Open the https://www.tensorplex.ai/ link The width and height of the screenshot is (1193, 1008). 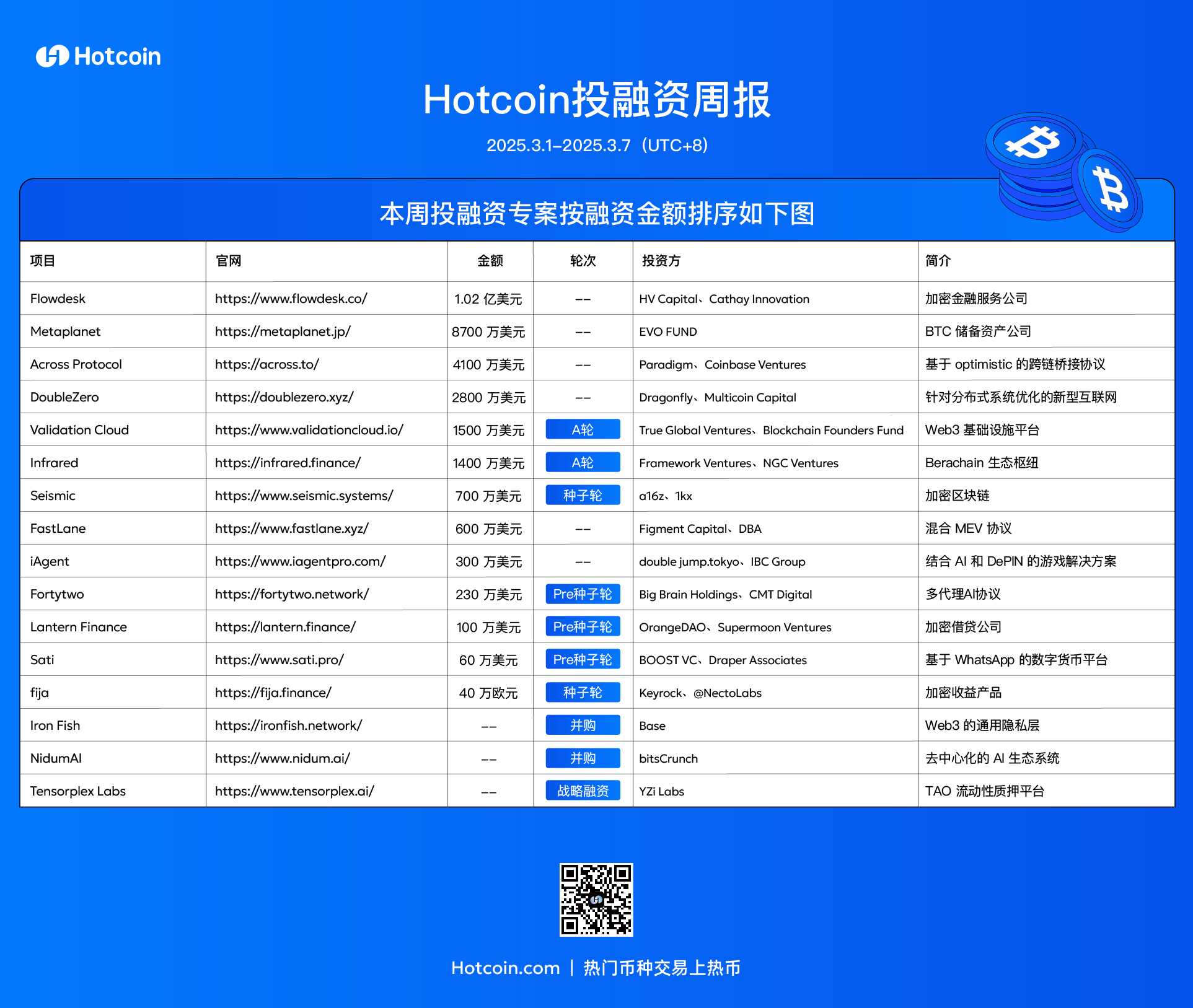click(x=294, y=791)
